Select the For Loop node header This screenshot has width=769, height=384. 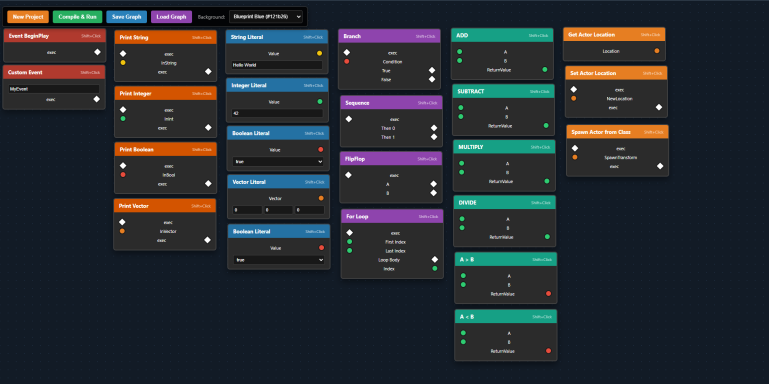coord(392,216)
